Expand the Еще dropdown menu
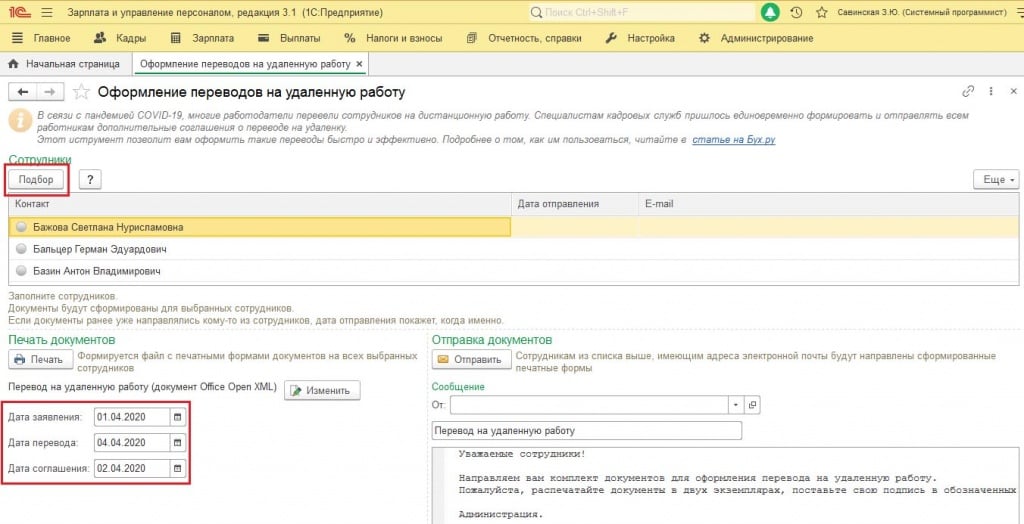 995,180
